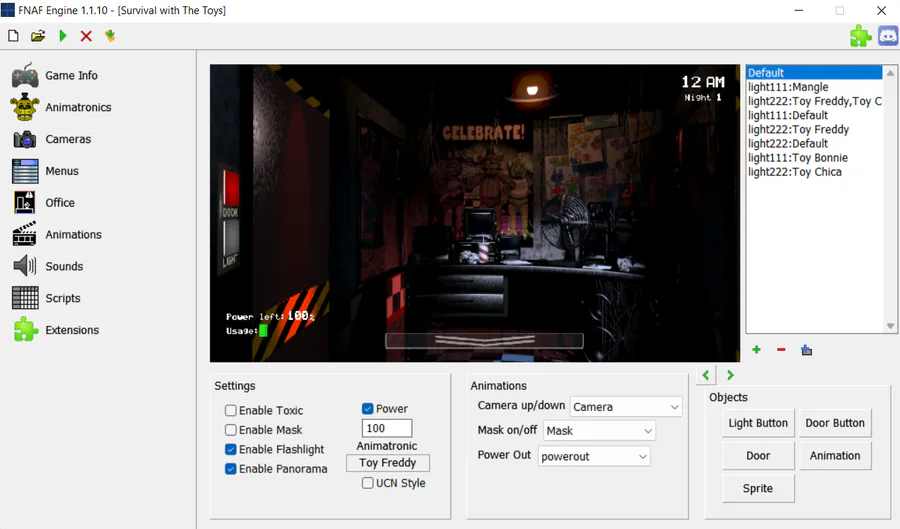
Task: Click the Door Button object button
Action: click(835, 423)
